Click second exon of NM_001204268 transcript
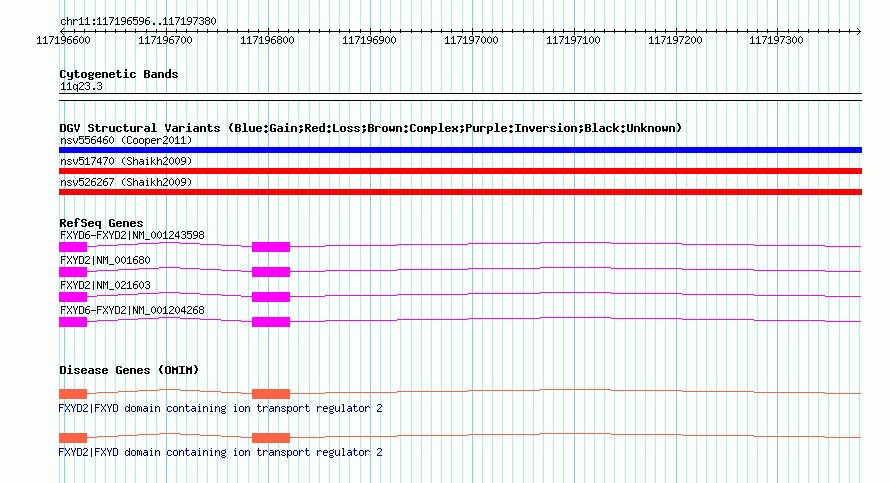This screenshot has height=483, width=890. click(271, 322)
